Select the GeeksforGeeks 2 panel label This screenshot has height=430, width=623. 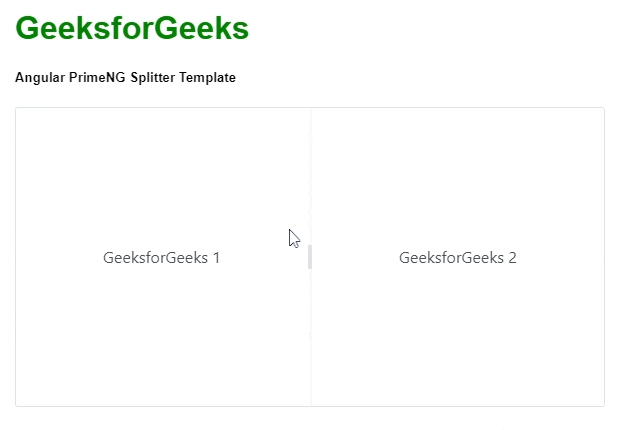[457, 258]
